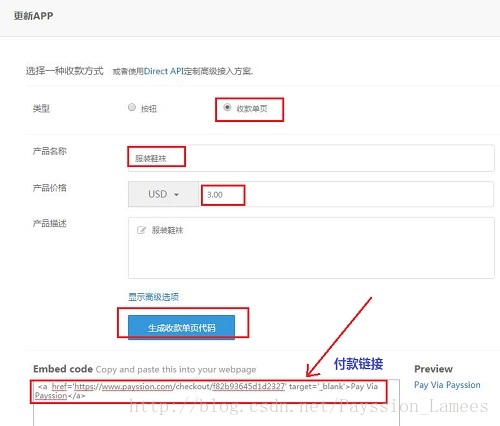Click the Embed code heading text
Screen dimensions: 500x426
(63, 369)
